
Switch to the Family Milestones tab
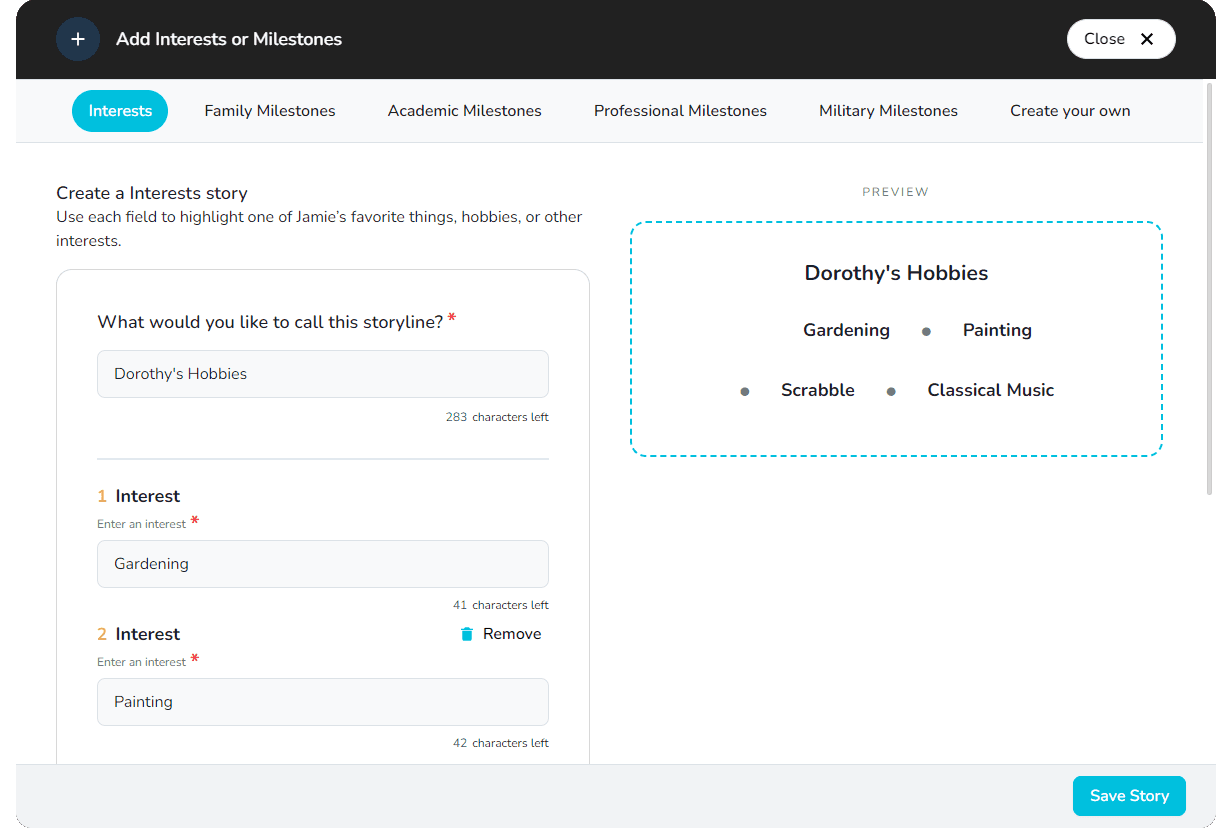point(270,111)
